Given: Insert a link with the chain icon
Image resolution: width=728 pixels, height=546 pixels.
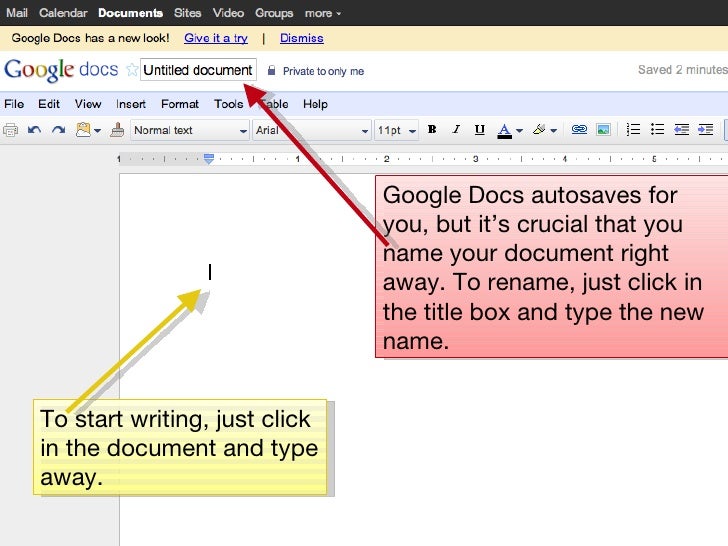Looking at the screenshot, I should click(579, 130).
